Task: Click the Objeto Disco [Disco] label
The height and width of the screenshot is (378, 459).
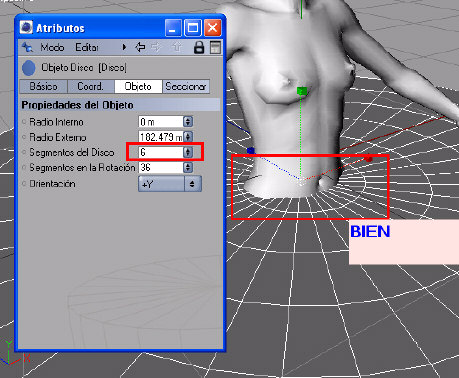Action: 84,68
